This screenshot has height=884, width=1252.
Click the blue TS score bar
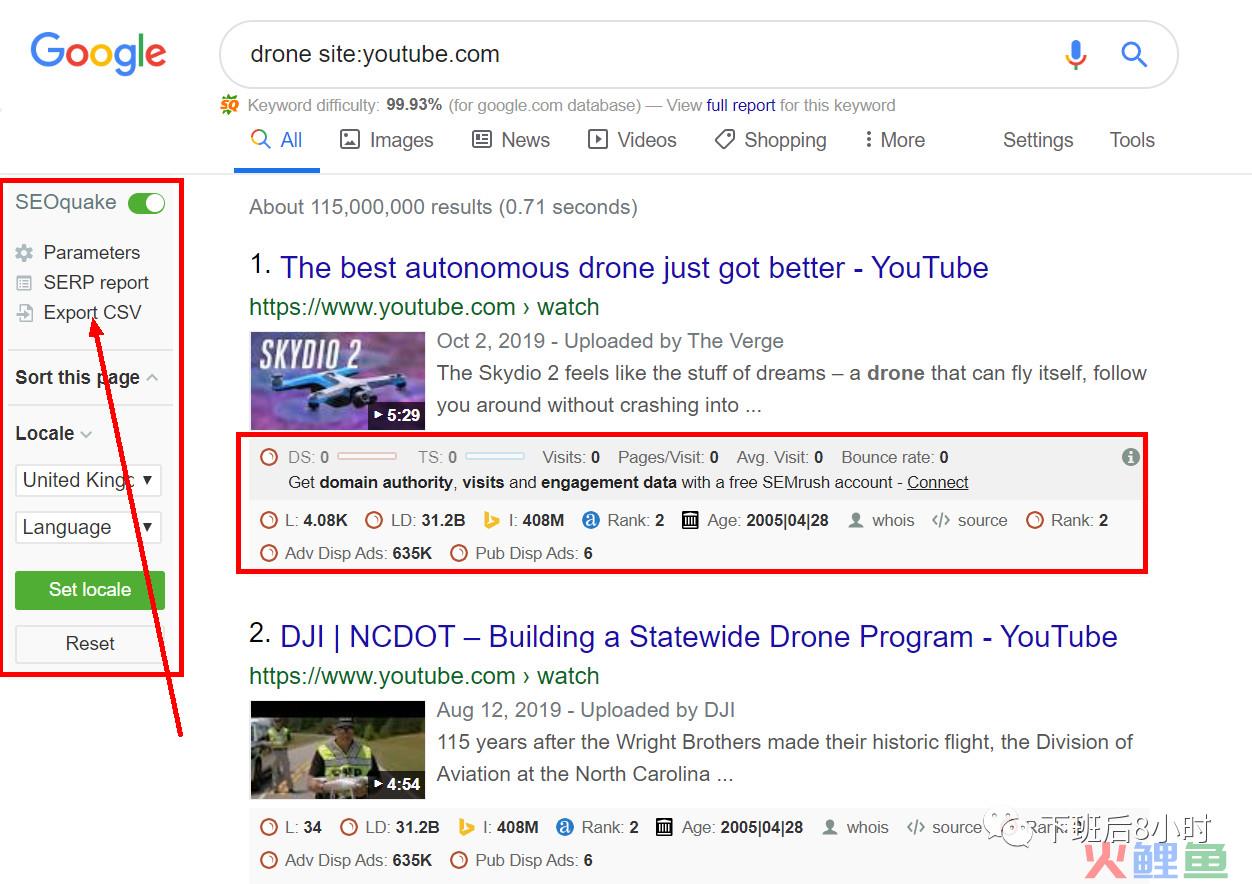[495, 457]
